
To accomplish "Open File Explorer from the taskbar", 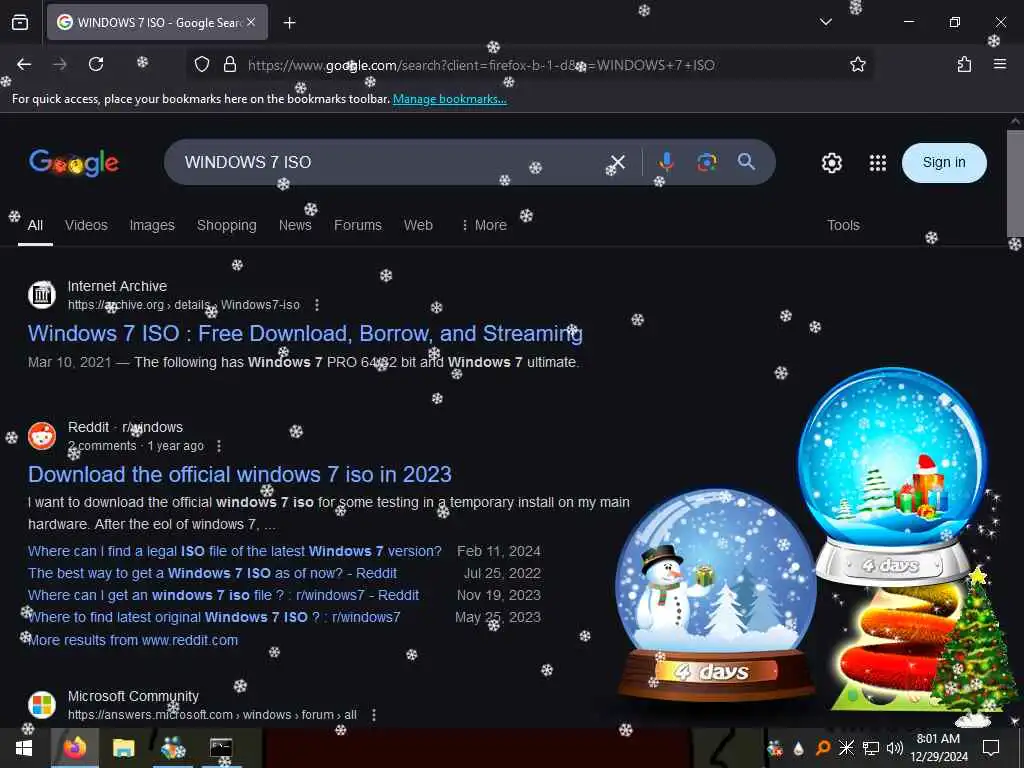I will pos(123,748).
